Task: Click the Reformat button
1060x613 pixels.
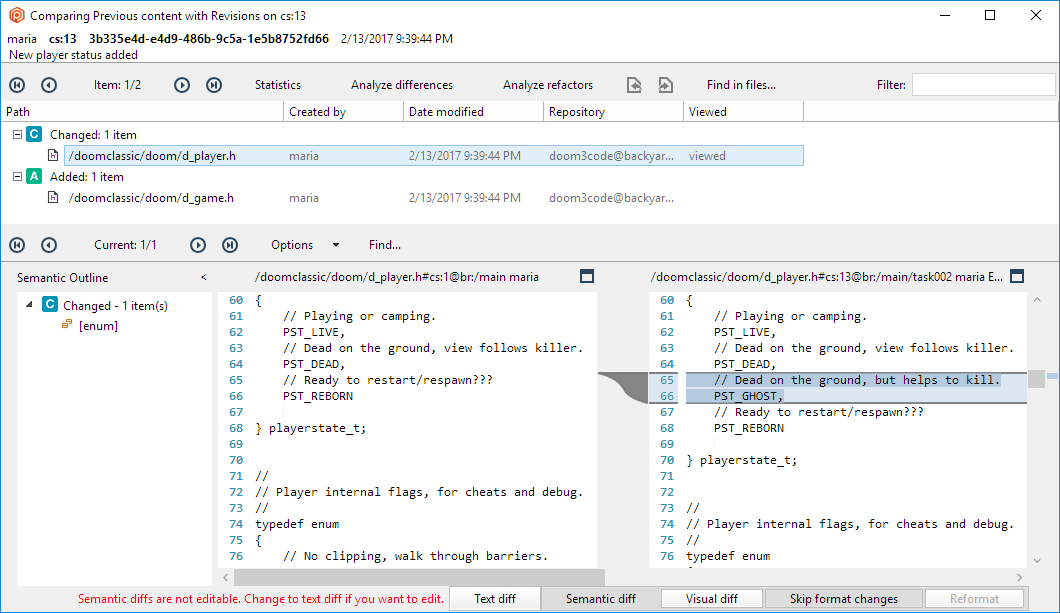Action: pyautogui.click(x=974, y=599)
